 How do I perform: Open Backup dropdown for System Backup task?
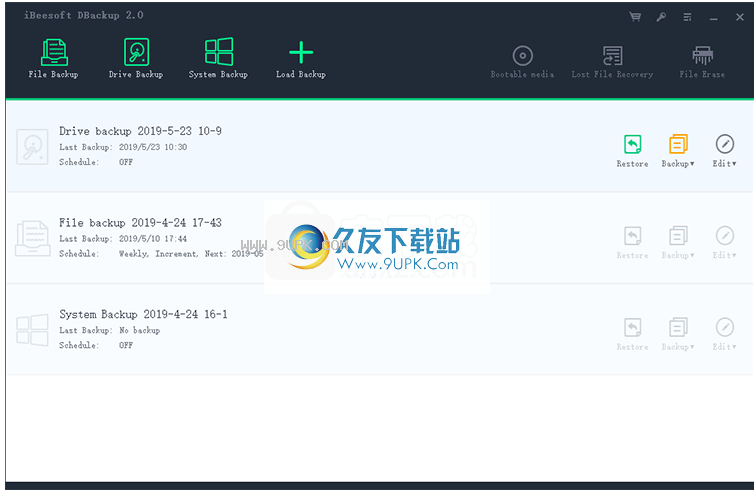pyautogui.click(x=678, y=334)
